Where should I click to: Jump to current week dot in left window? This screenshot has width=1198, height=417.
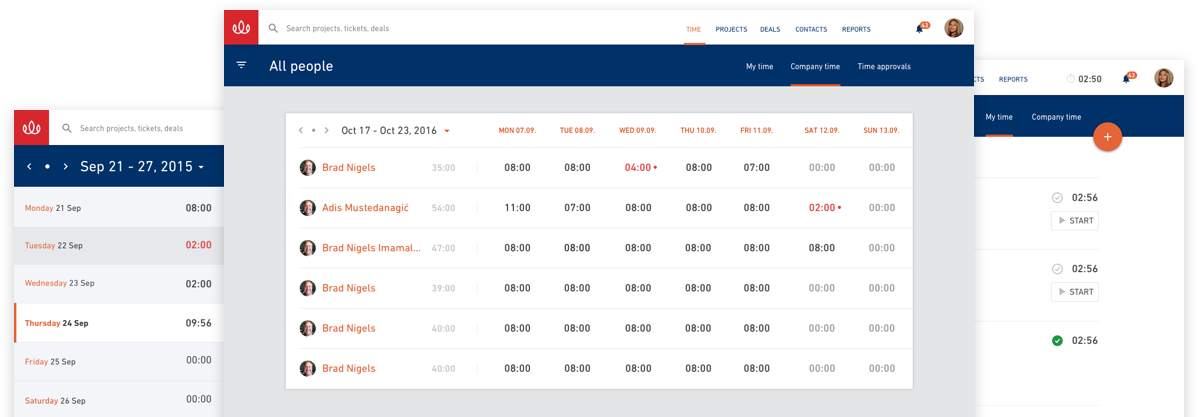point(47,166)
